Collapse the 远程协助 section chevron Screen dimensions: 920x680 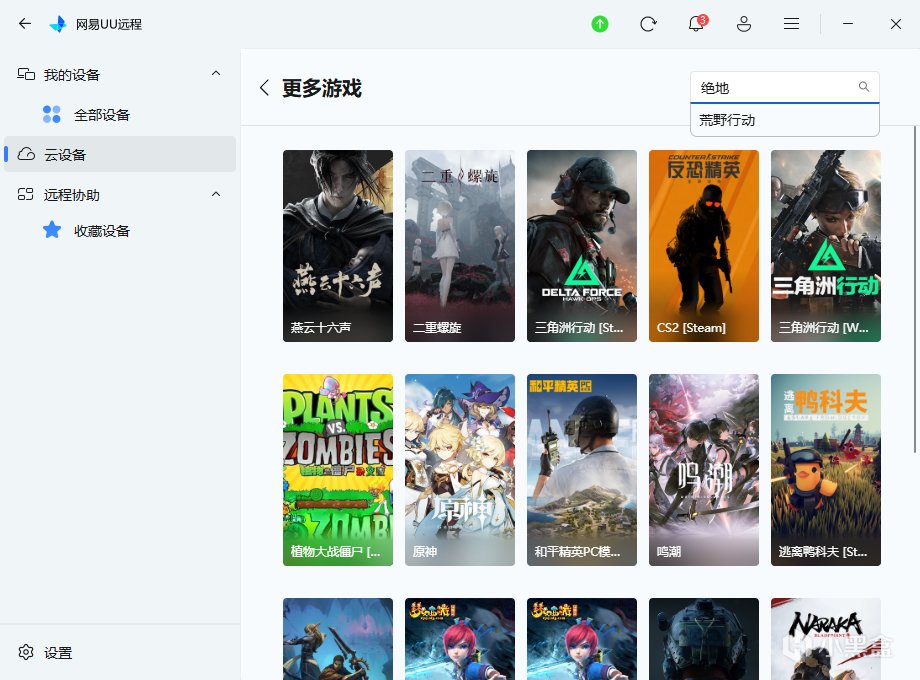click(216, 194)
